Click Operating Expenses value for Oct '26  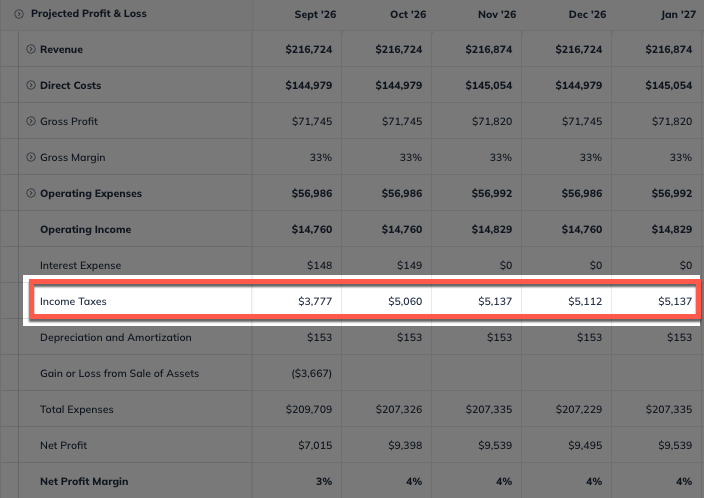[x=402, y=194]
